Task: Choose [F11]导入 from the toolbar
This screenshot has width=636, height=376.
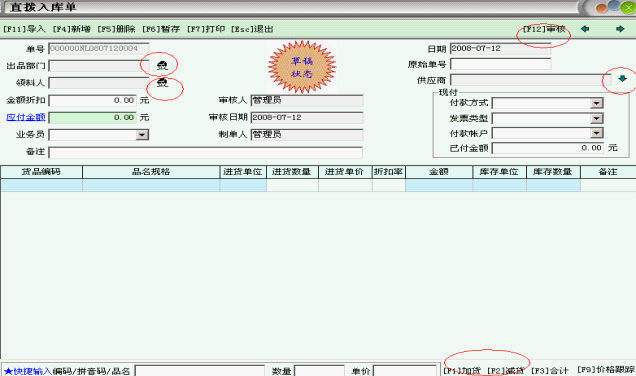Action: coord(24,29)
